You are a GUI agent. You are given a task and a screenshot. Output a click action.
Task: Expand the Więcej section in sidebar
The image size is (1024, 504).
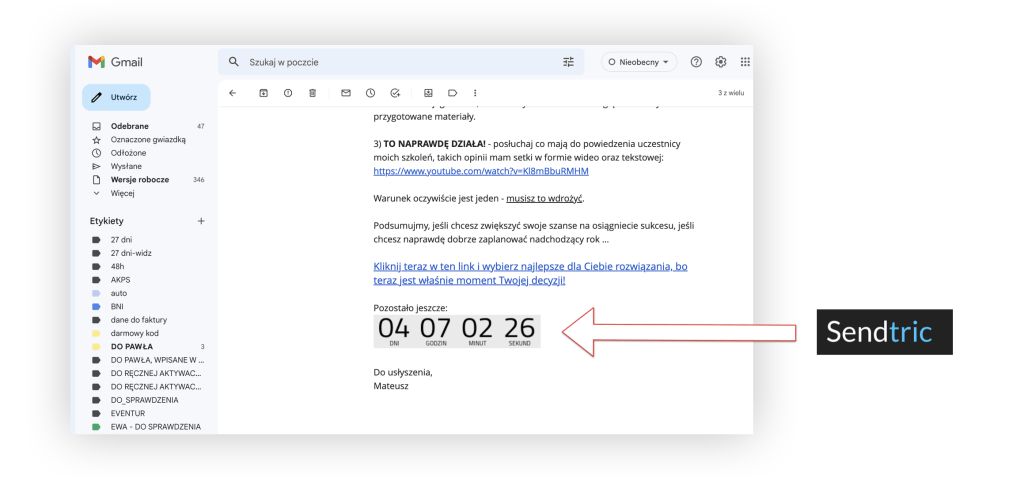[122, 193]
